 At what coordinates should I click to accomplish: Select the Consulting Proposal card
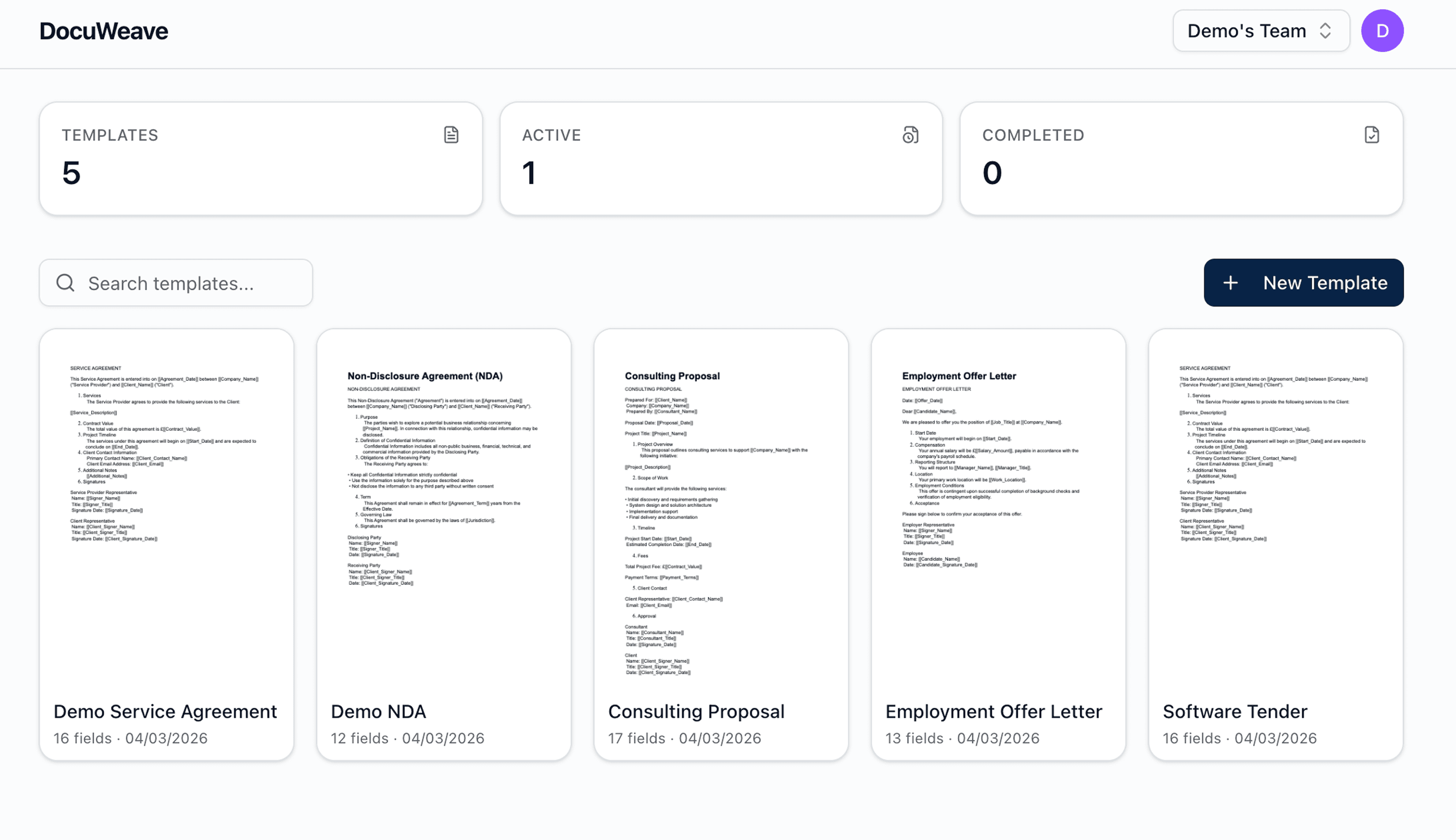point(721,544)
